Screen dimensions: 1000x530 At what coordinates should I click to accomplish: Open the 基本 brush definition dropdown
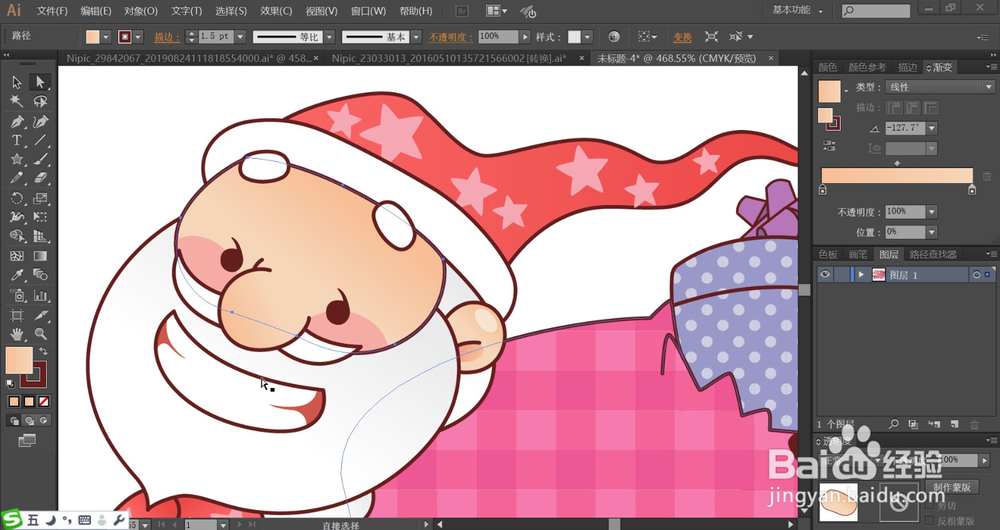[416, 37]
